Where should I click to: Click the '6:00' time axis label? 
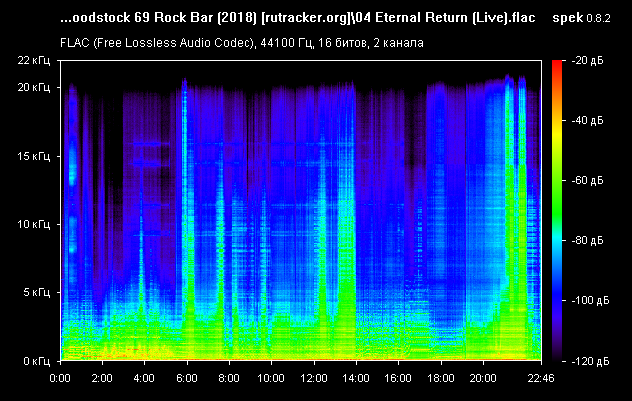pyautogui.click(x=187, y=378)
